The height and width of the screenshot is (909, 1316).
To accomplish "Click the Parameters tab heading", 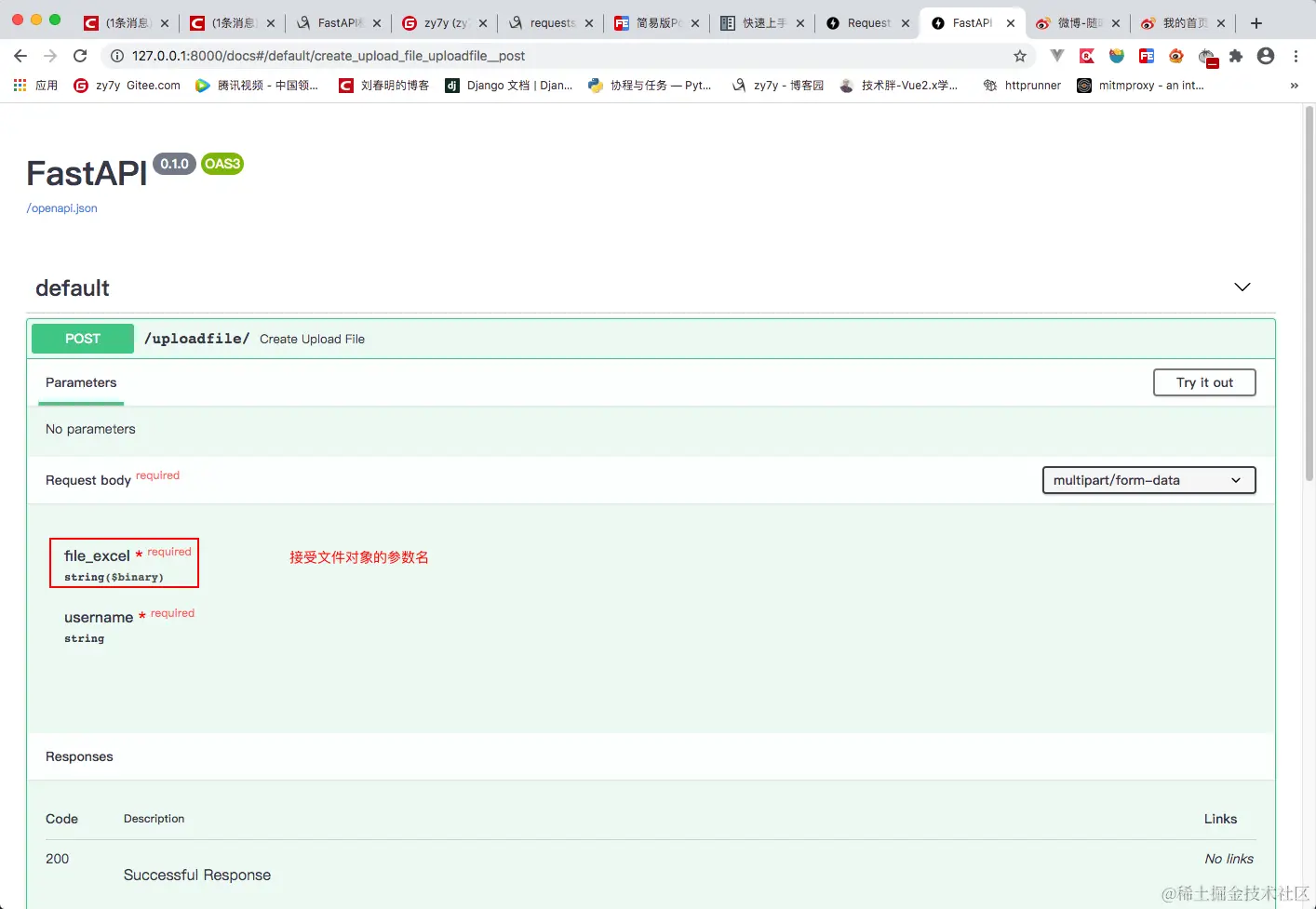I will point(80,382).
